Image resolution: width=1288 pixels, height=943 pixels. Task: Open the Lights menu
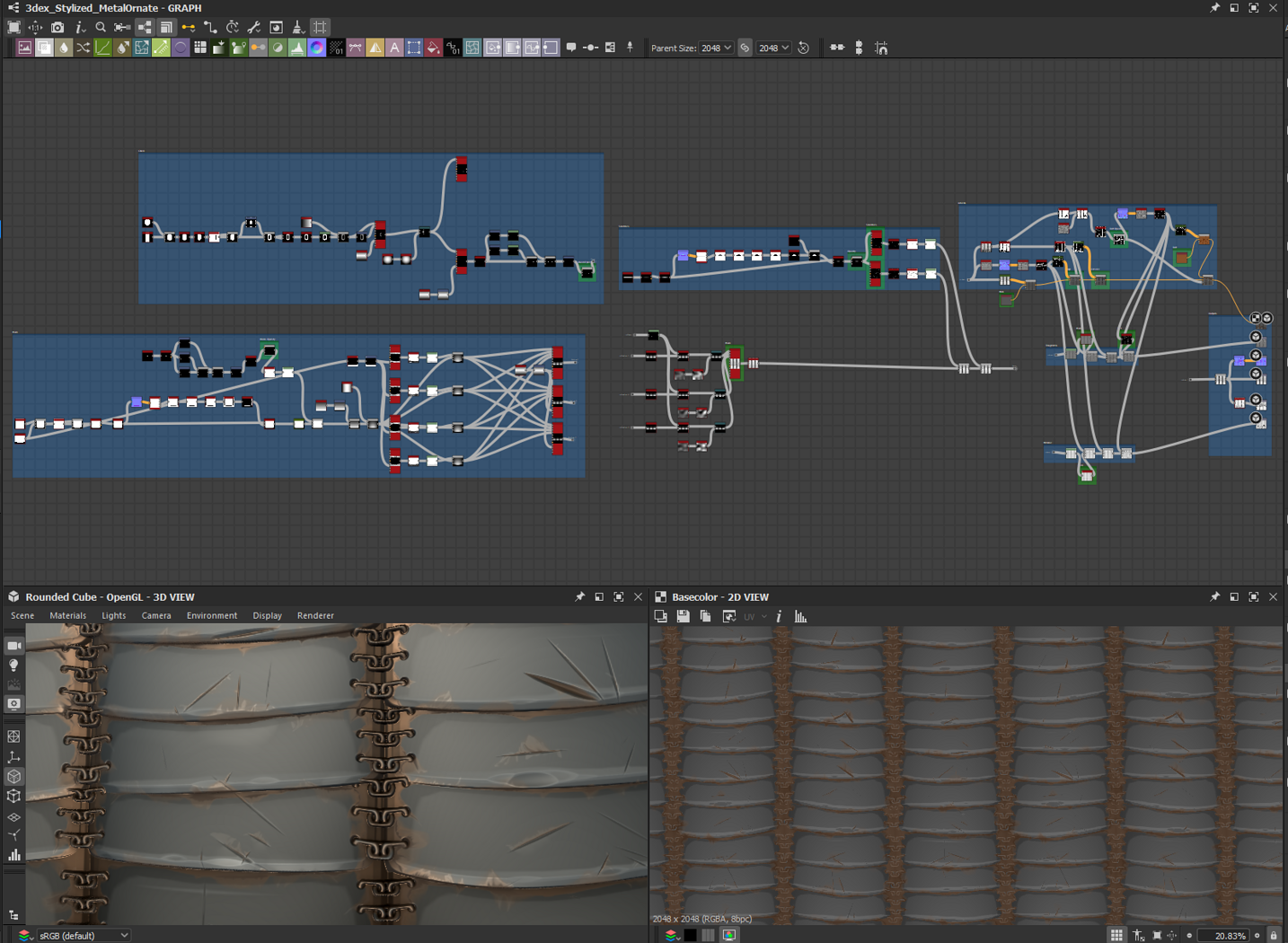pyautogui.click(x=114, y=616)
